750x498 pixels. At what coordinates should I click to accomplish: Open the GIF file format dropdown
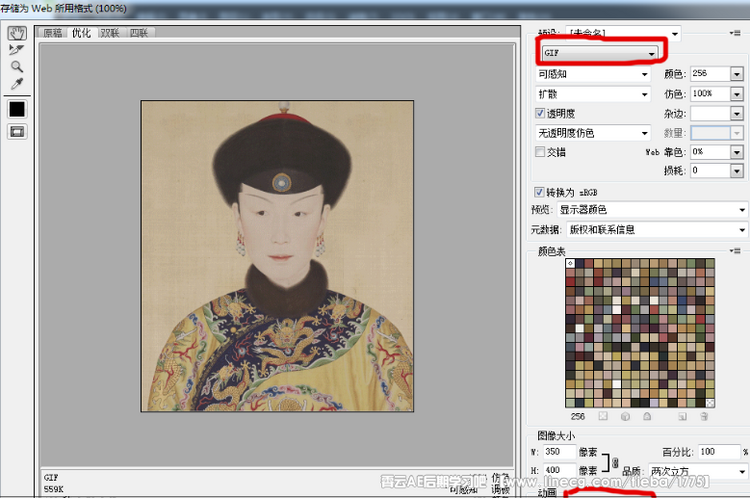pyautogui.click(x=600, y=53)
